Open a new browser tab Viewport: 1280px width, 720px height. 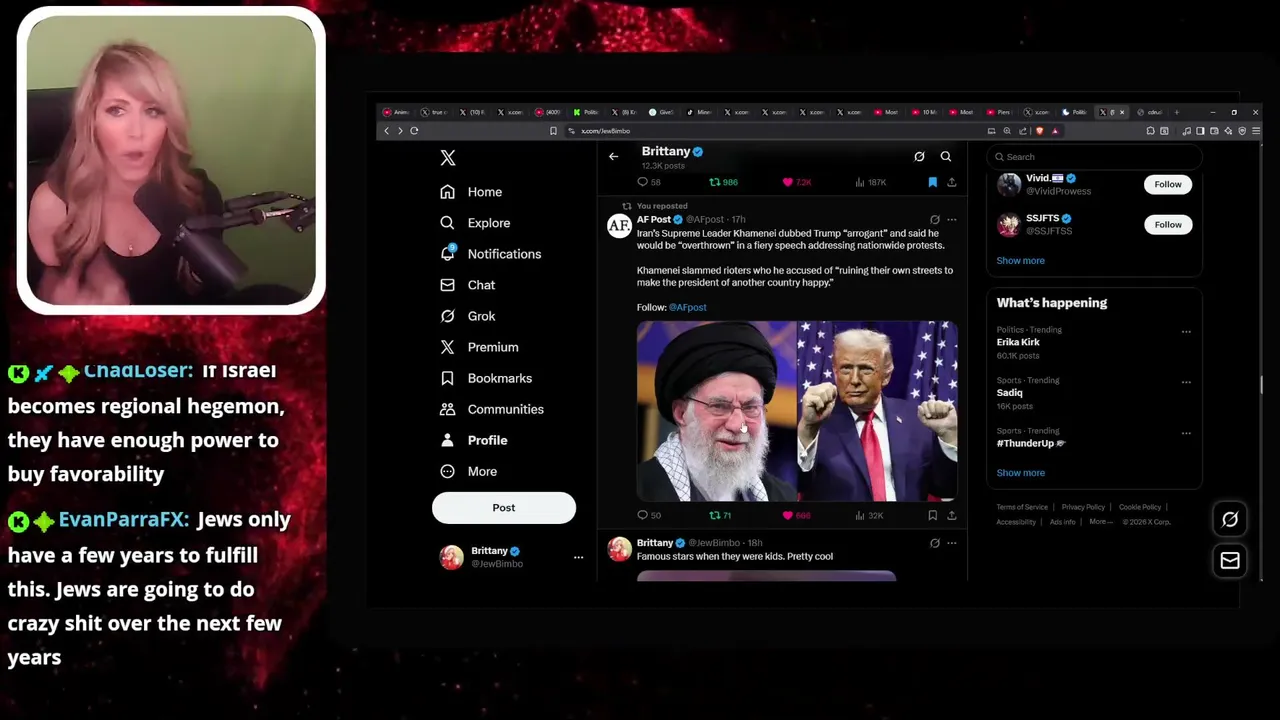(x=1177, y=112)
